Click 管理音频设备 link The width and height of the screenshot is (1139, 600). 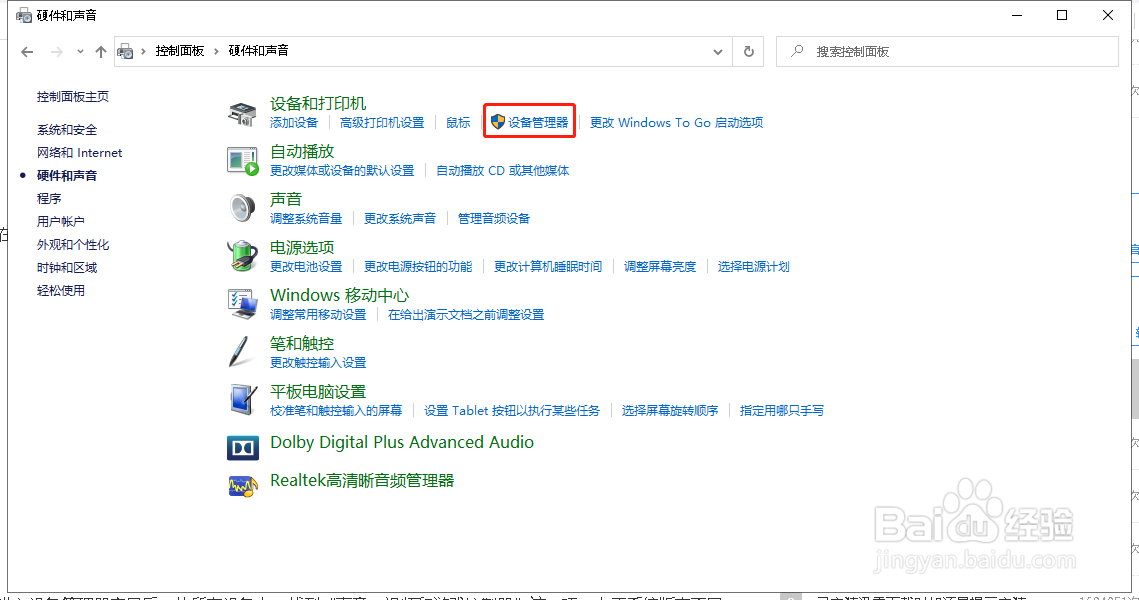coord(494,219)
